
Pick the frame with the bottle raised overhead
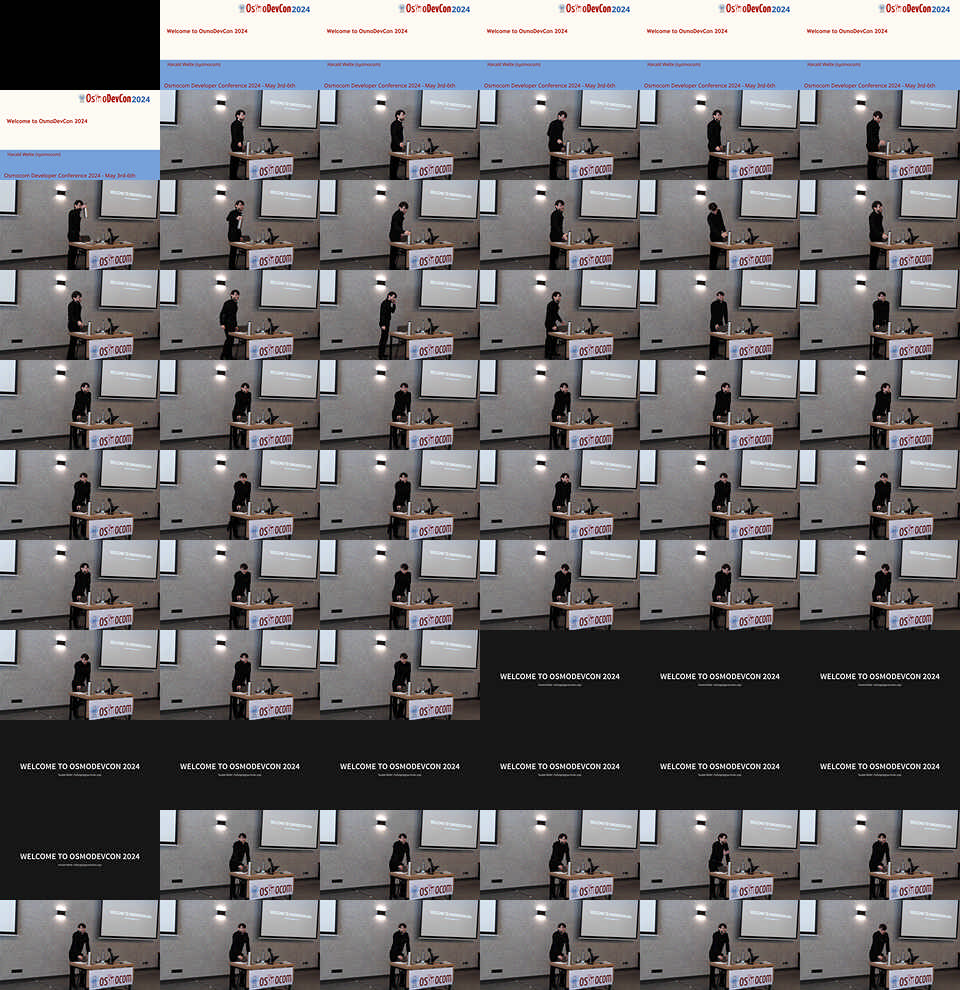(x=80, y=225)
